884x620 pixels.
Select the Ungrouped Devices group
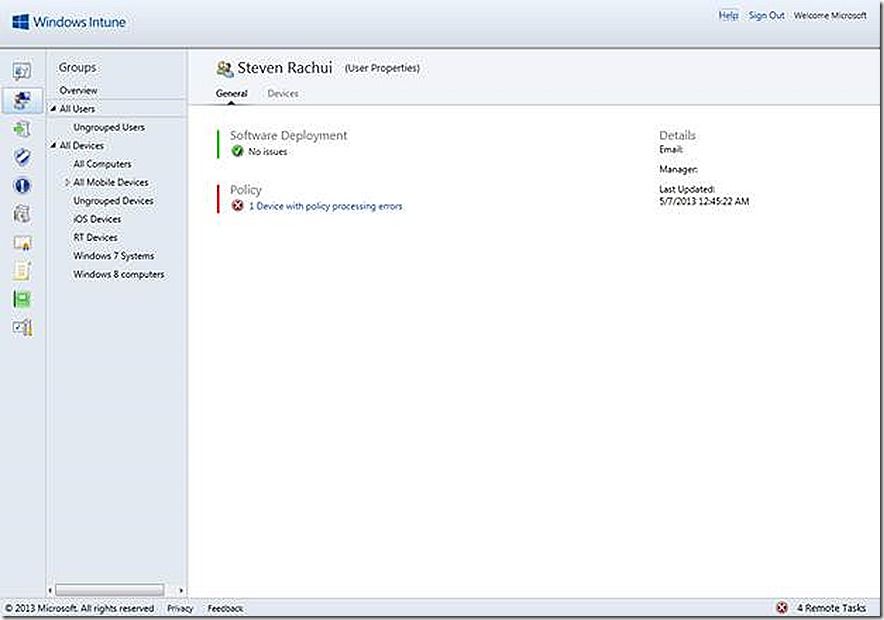[113, 201]
